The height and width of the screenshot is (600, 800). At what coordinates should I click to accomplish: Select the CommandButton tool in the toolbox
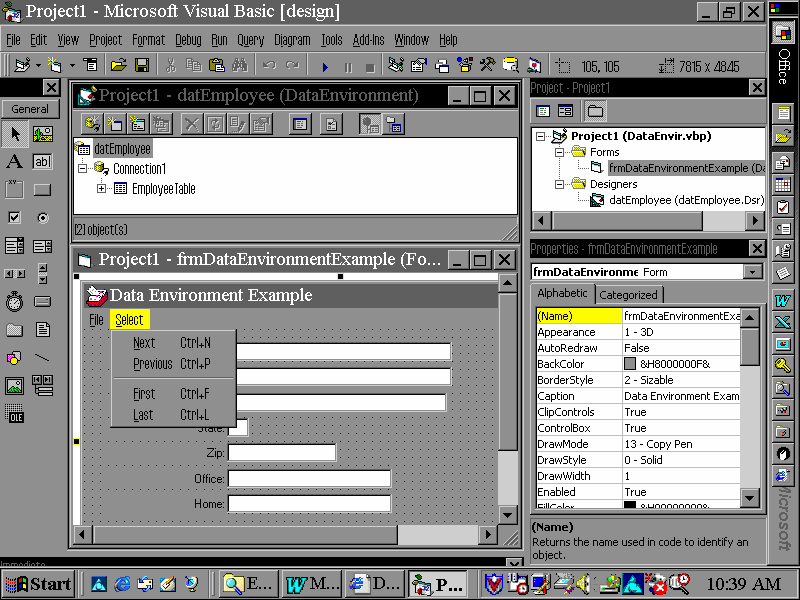coord(42,190)
